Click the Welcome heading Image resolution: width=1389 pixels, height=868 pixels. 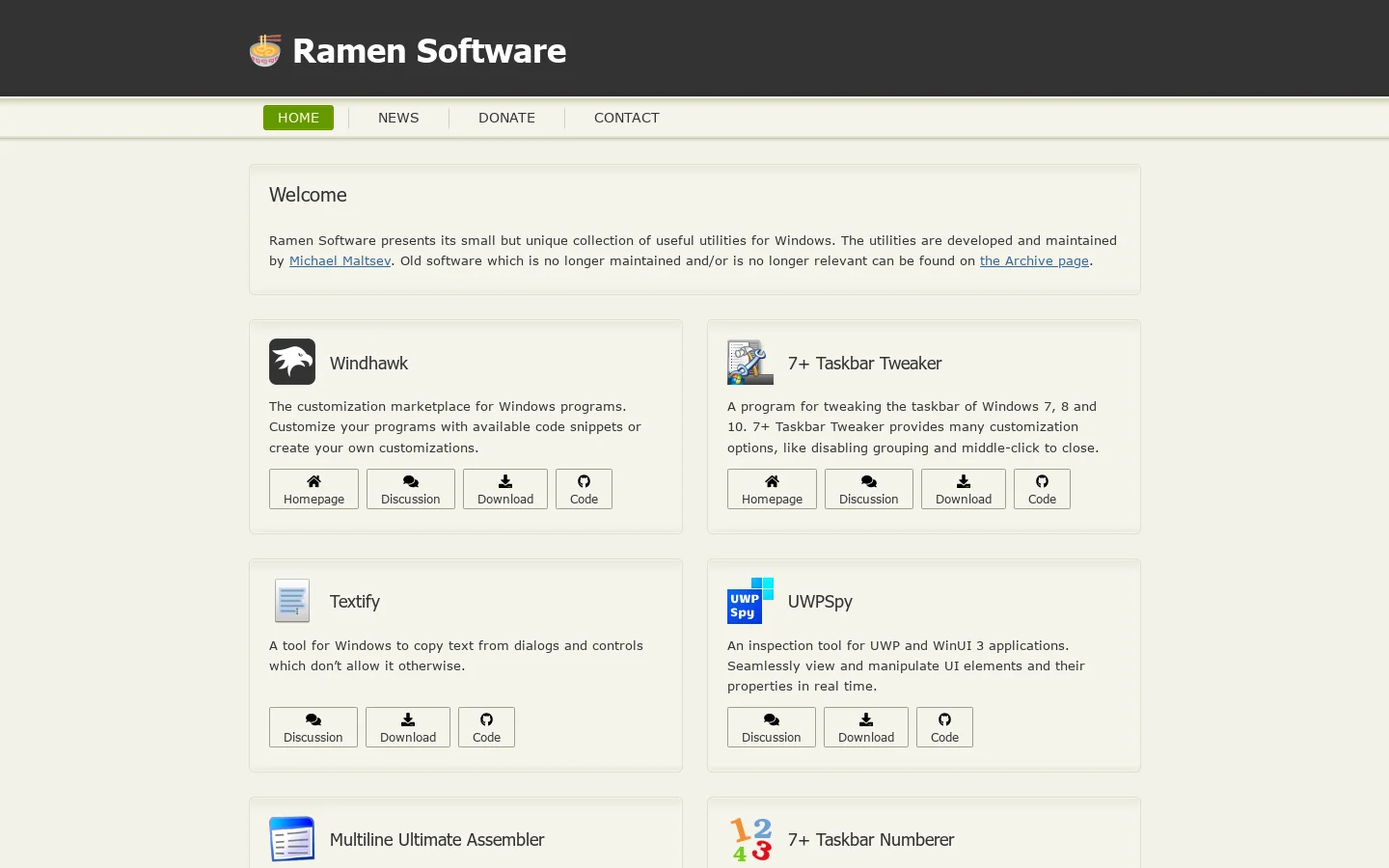308,195
